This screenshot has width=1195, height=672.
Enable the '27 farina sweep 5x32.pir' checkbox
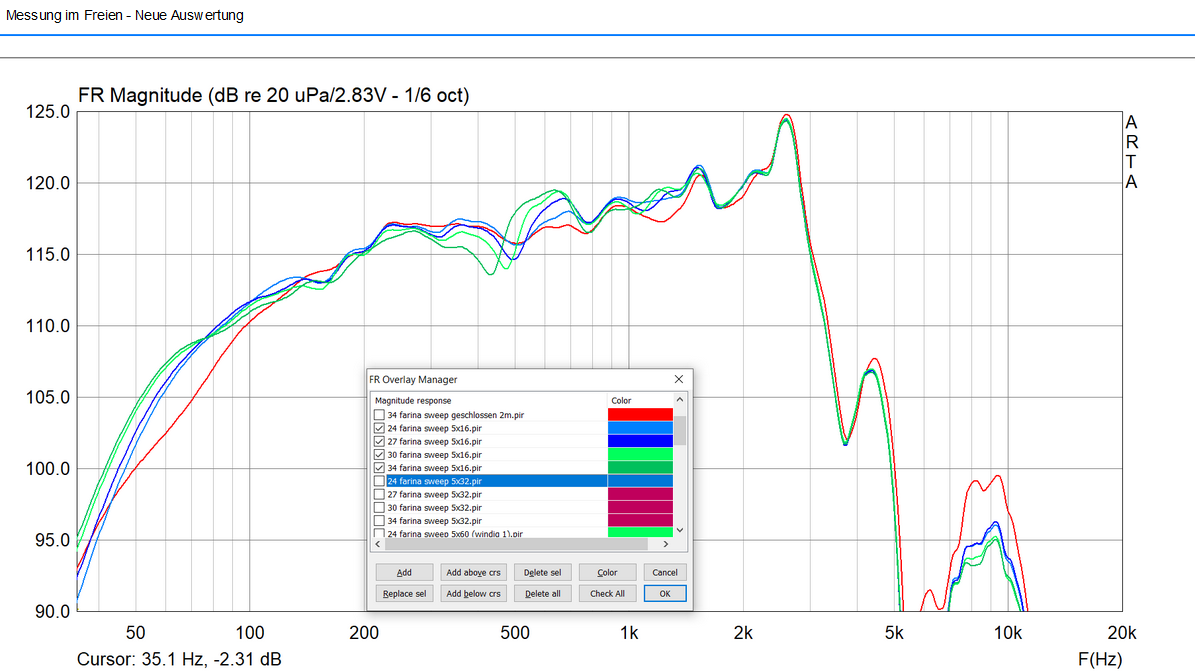tap(379, 494)
